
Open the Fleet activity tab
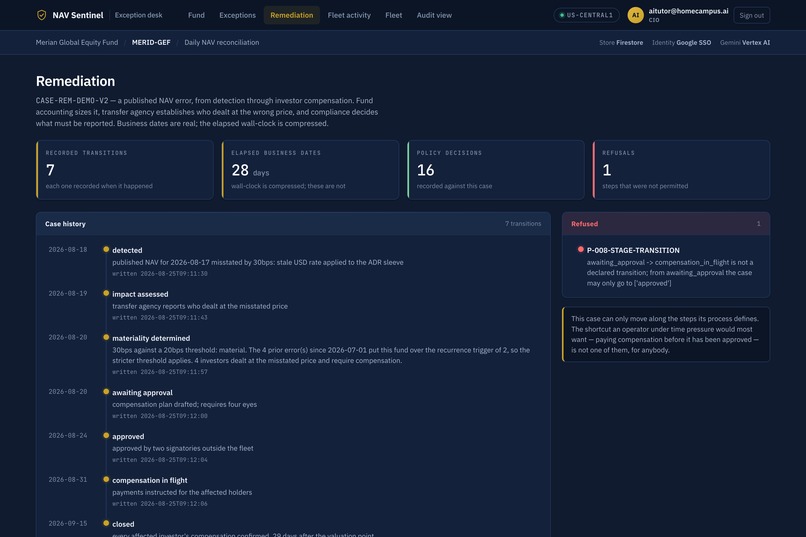(349, 15)
